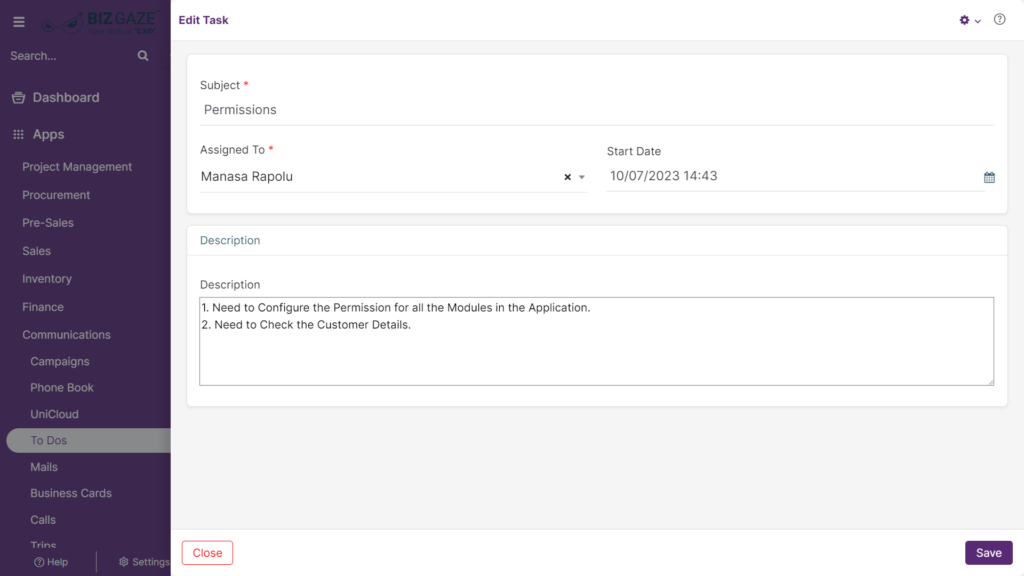Open Calls in the sidebar
The width and height of the screenshot is (1024, 576).
(x=43, y=520)
